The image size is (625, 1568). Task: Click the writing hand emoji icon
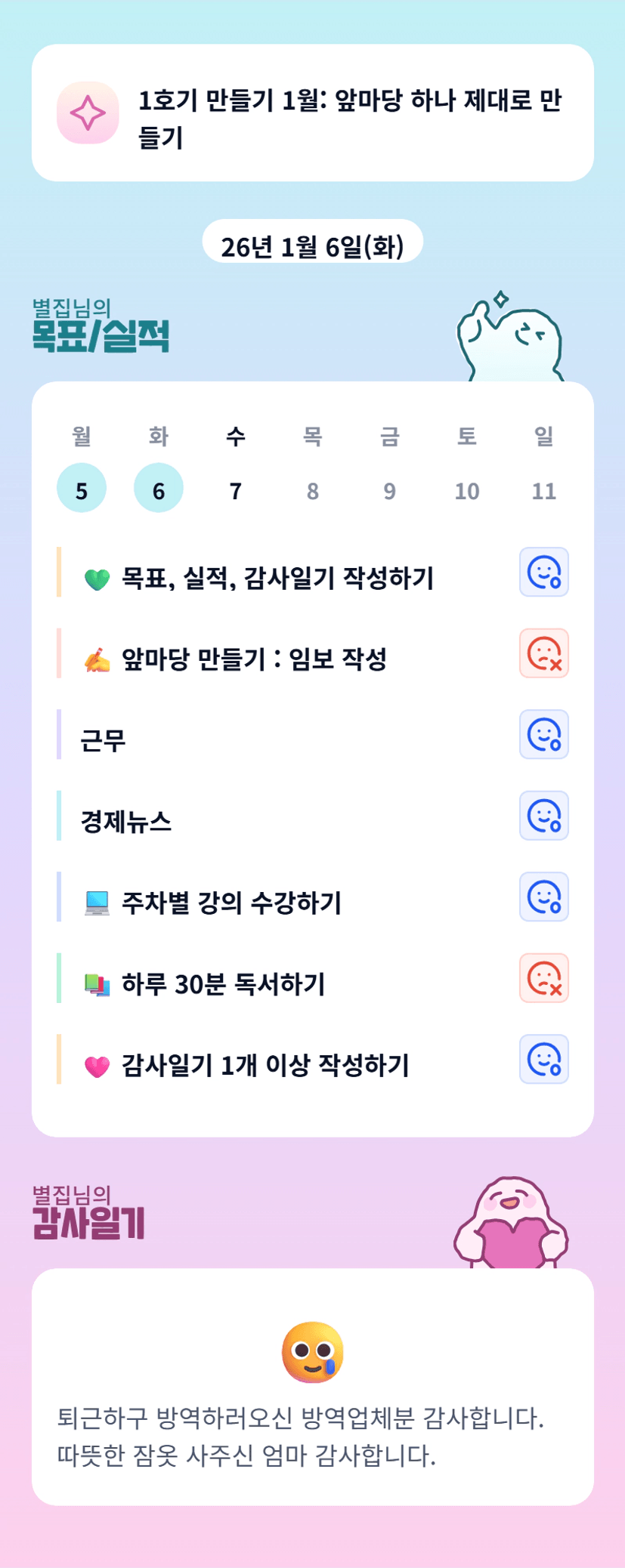(97, 660)
